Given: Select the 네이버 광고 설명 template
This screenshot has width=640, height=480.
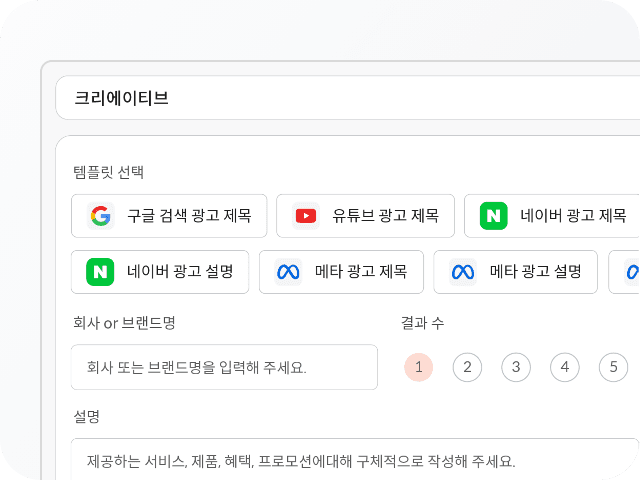Looking at the screenshot, I should tap(160, 272).
